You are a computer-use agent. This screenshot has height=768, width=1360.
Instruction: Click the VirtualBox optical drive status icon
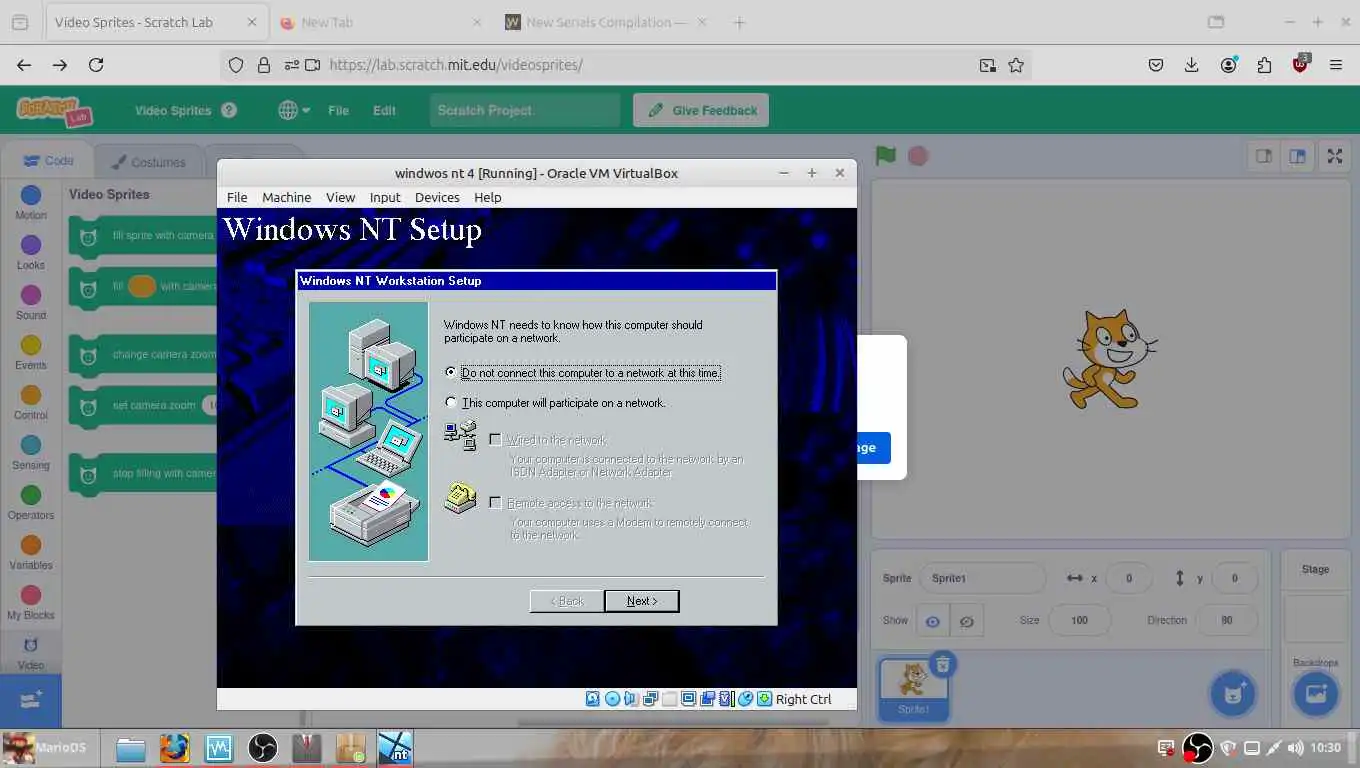613,699
